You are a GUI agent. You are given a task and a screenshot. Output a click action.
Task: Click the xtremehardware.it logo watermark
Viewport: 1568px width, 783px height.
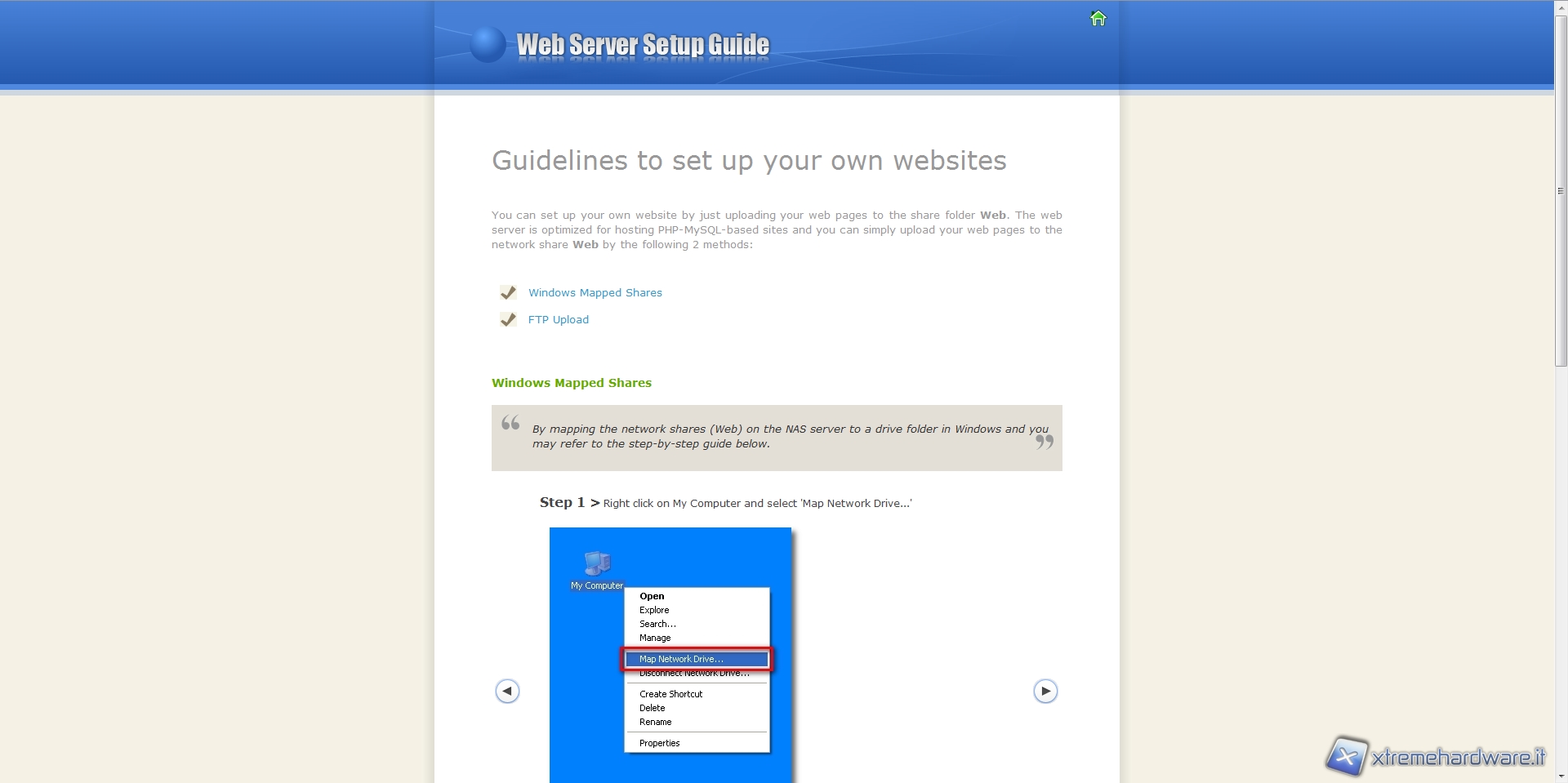point(1436,756)
